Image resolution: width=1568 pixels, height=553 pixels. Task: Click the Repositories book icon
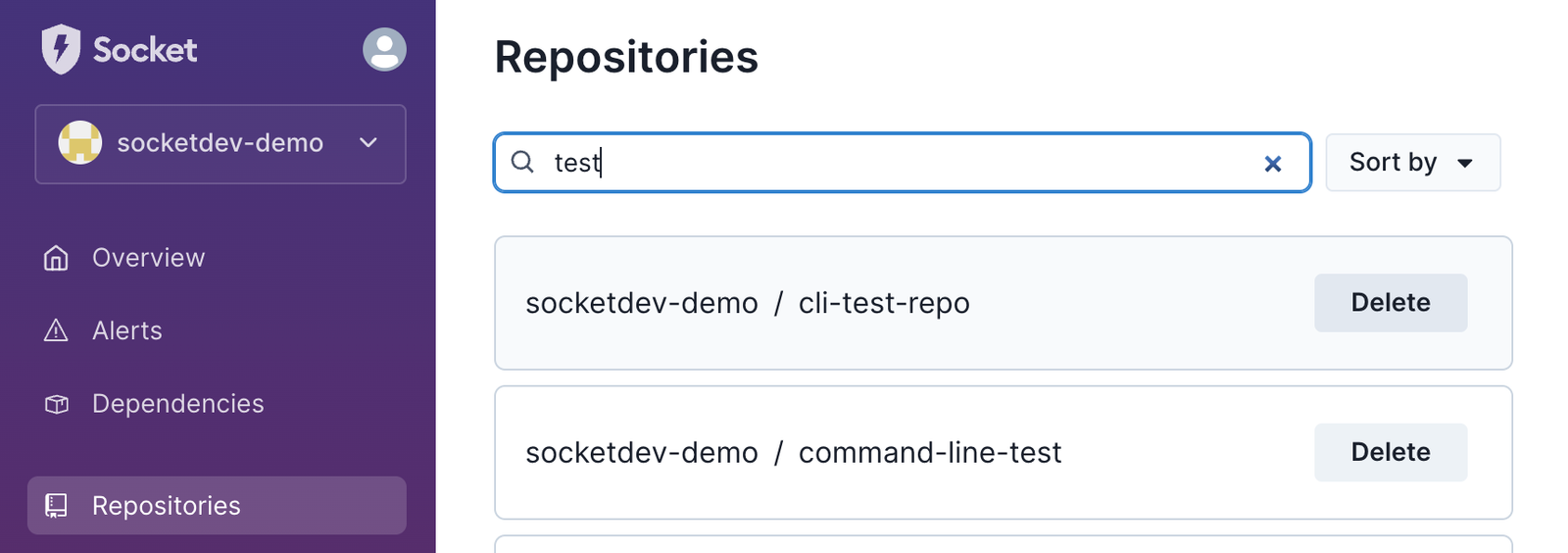56,506
